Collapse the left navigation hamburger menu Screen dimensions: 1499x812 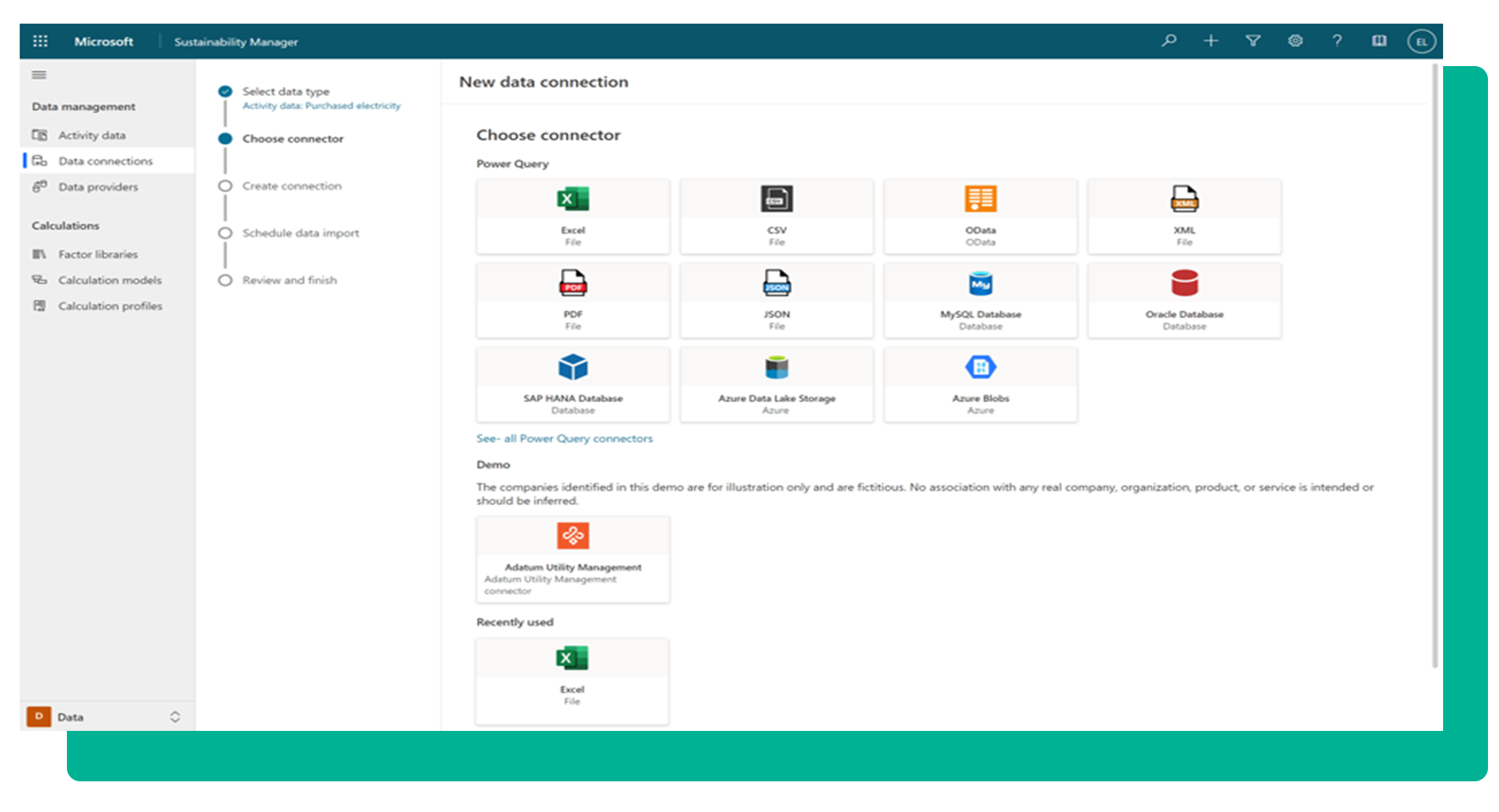point(39,76)
